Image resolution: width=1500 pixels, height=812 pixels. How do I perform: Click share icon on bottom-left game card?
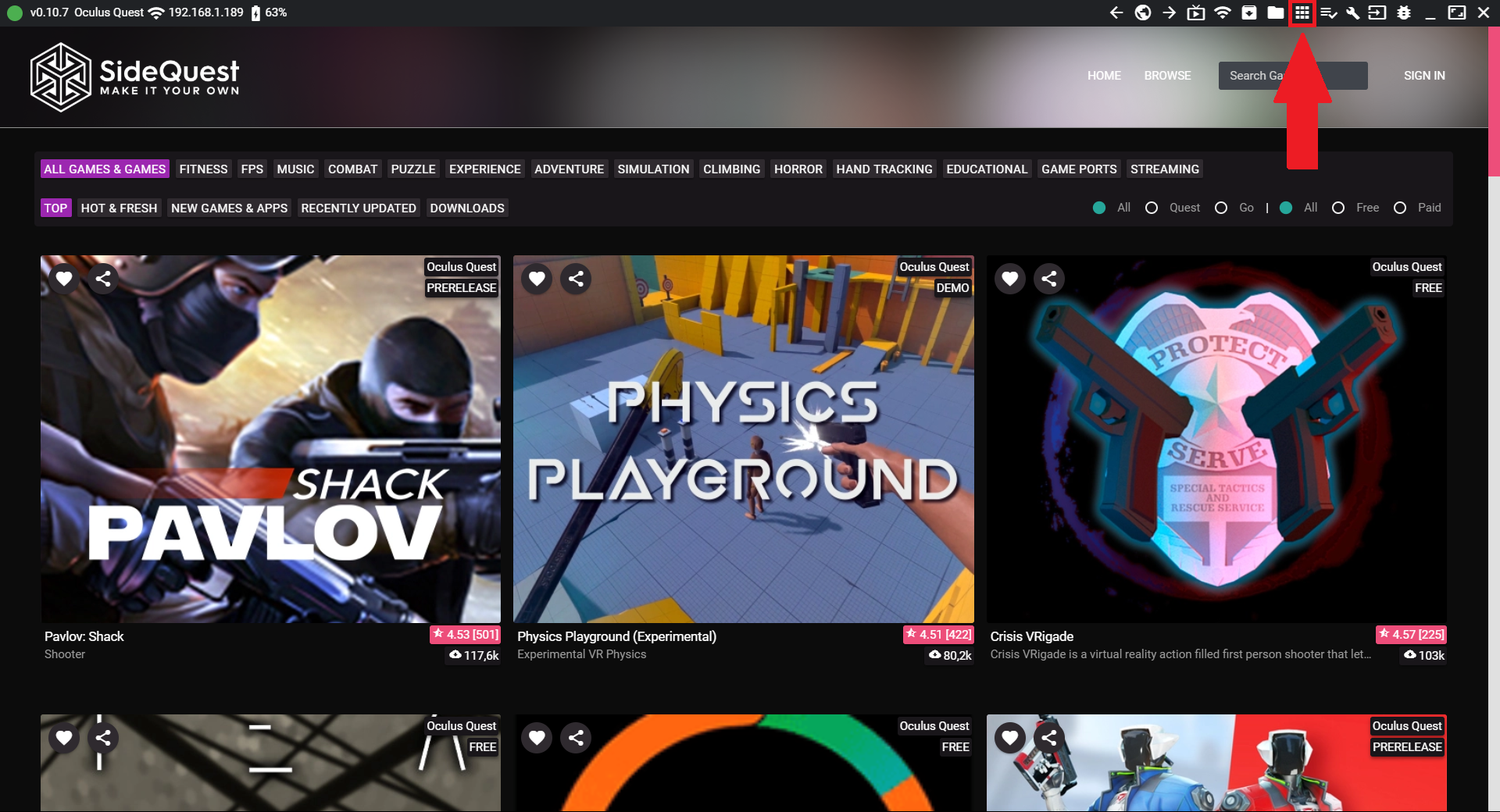(x=103, y=738)
